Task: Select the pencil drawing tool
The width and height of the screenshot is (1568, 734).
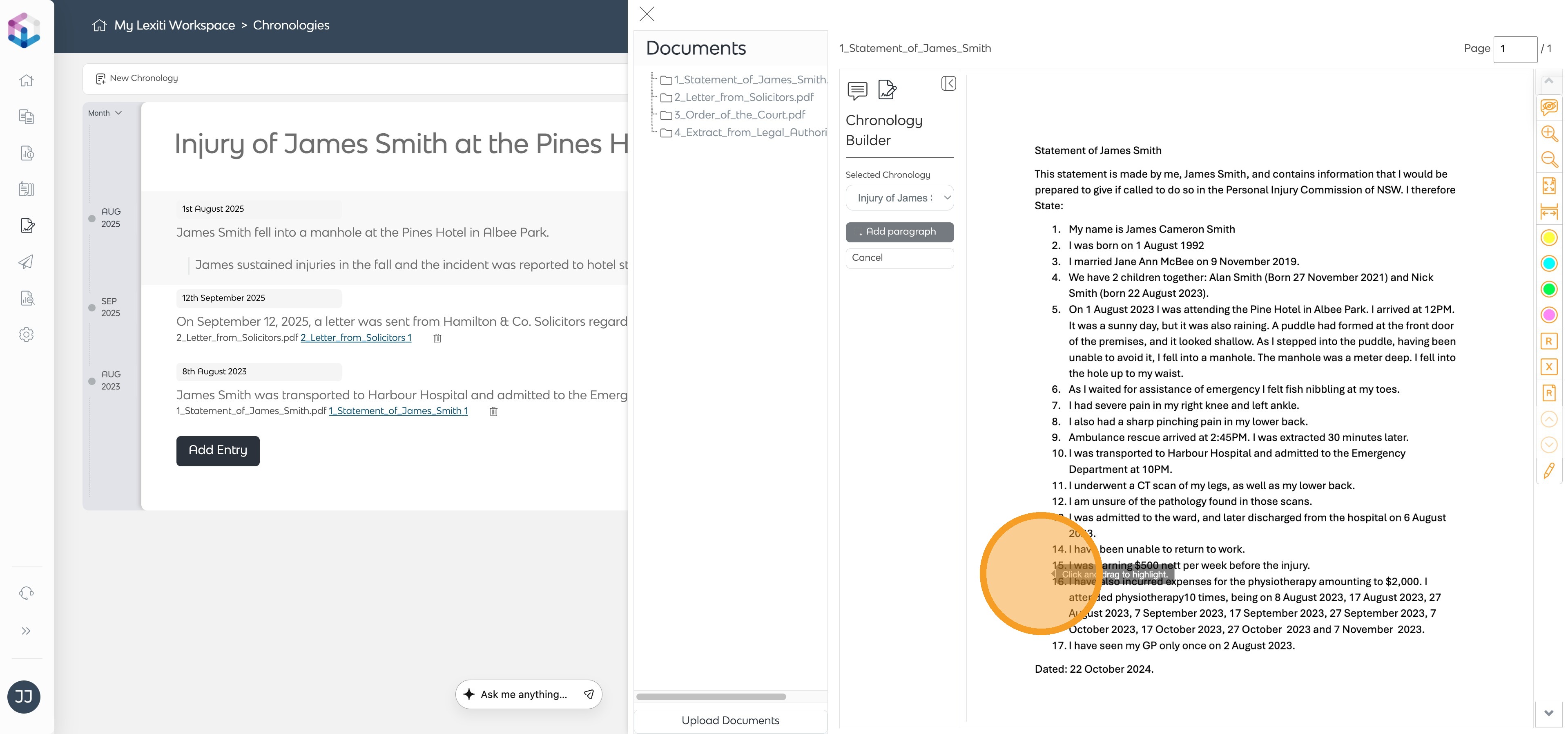Action: [1548, 471]
